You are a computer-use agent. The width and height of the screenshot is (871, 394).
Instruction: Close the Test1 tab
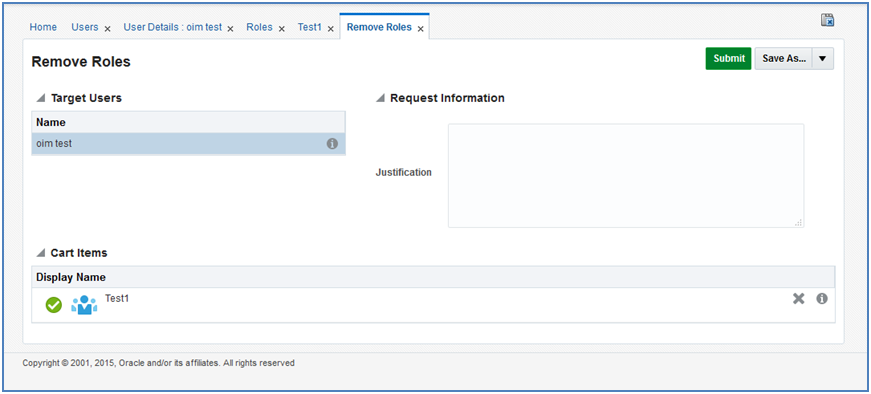click(x=331, y=29)
